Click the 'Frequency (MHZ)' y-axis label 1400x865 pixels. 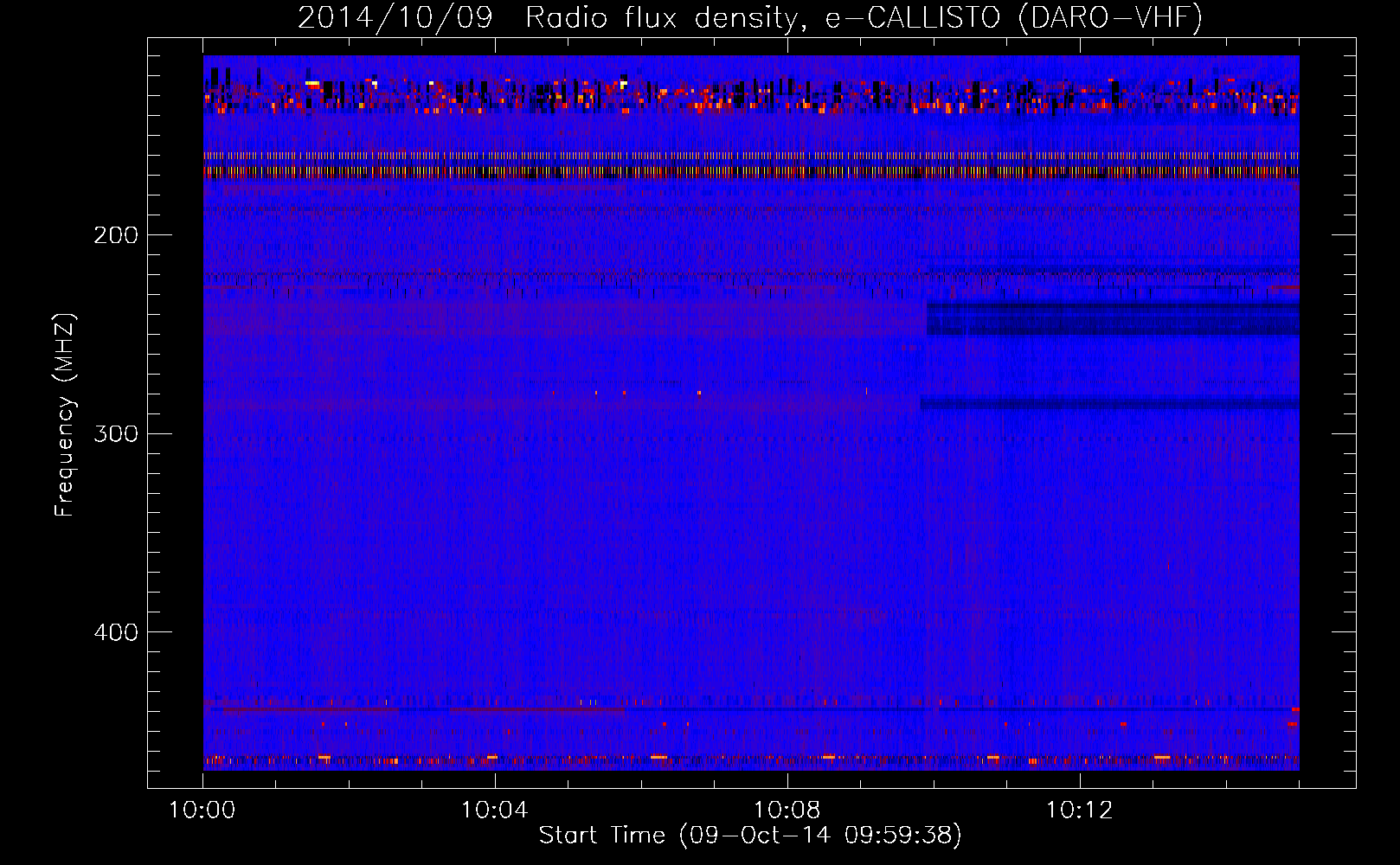point(65,414)
